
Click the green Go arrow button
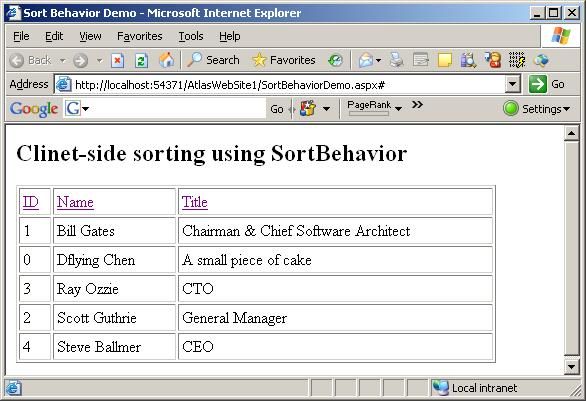tap(538, 84)
